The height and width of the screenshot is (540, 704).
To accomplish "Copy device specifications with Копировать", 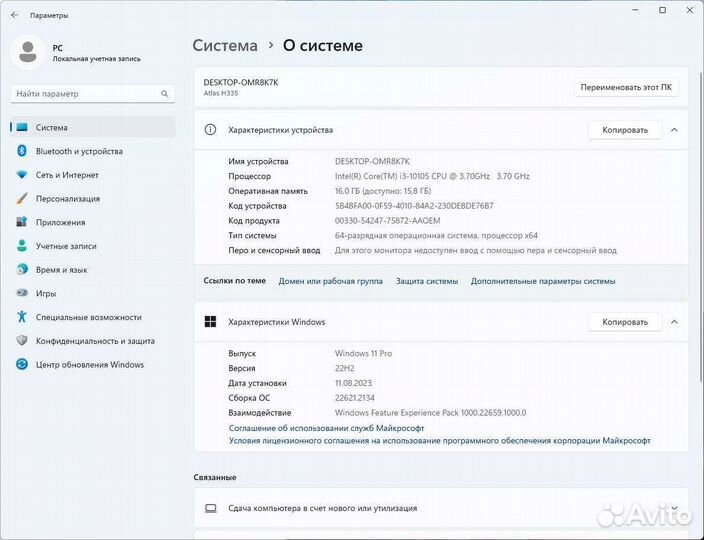I will pos(625,130).
